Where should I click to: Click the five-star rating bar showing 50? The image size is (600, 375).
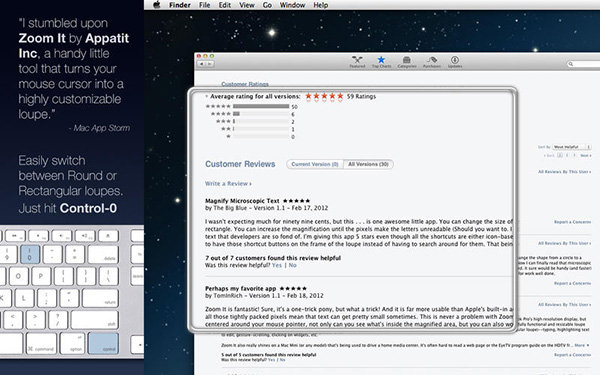261,106
